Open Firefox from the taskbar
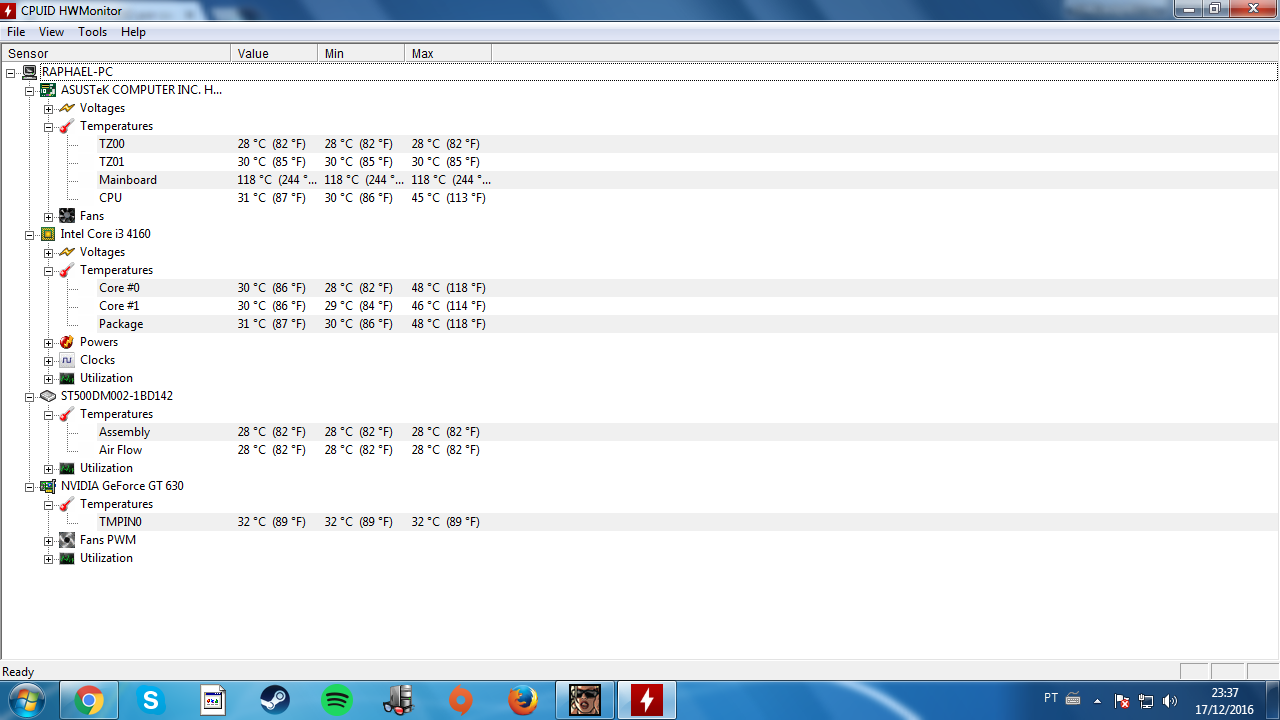This screenshot has width=1280, height=720. (523, 701)
